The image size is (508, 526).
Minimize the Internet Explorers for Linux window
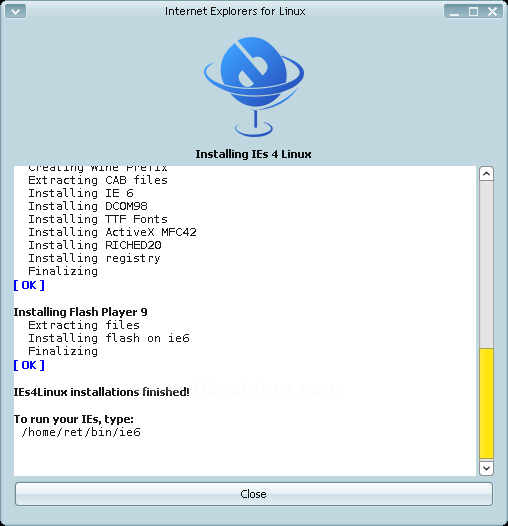(454, 12)
